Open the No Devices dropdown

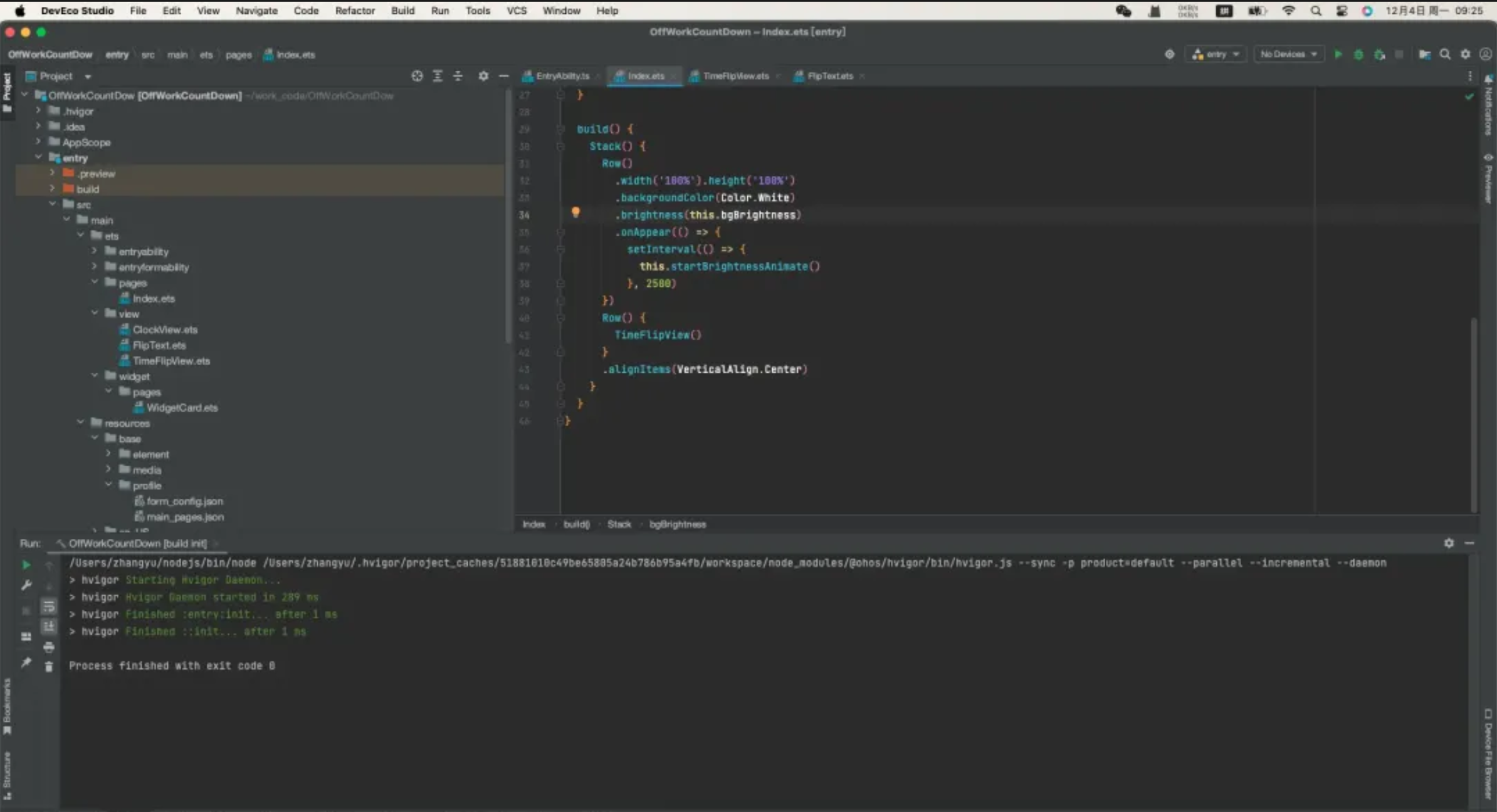pyautogui.click(x=1288, y=55)
